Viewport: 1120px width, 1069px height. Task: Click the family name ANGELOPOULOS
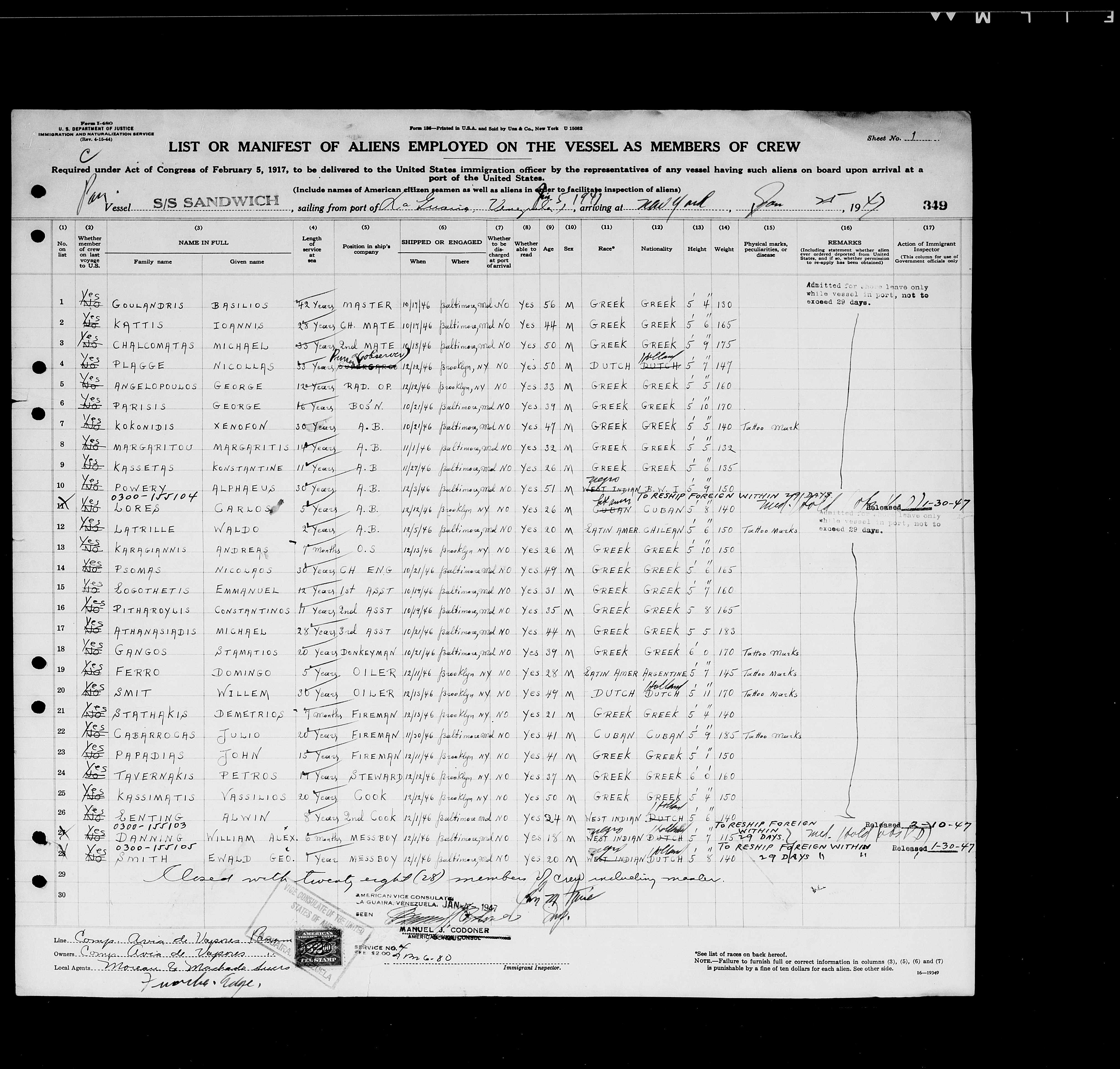tap(155, 386)
